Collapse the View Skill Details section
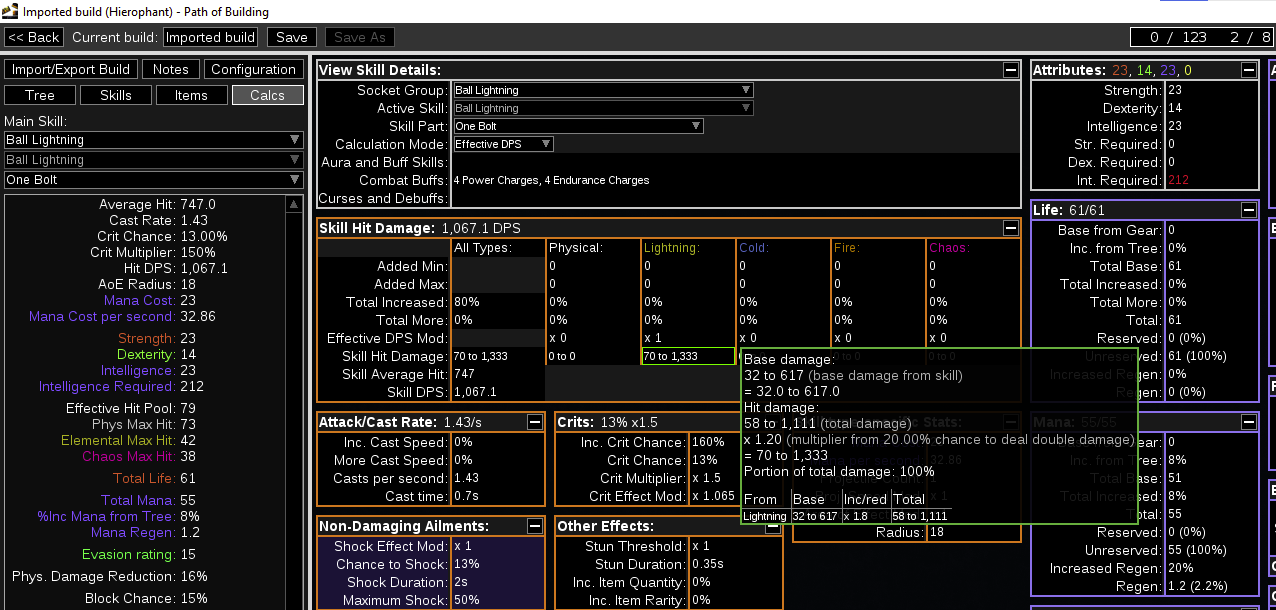The width and height of the screenshot is (1276, 610). 1012,70
